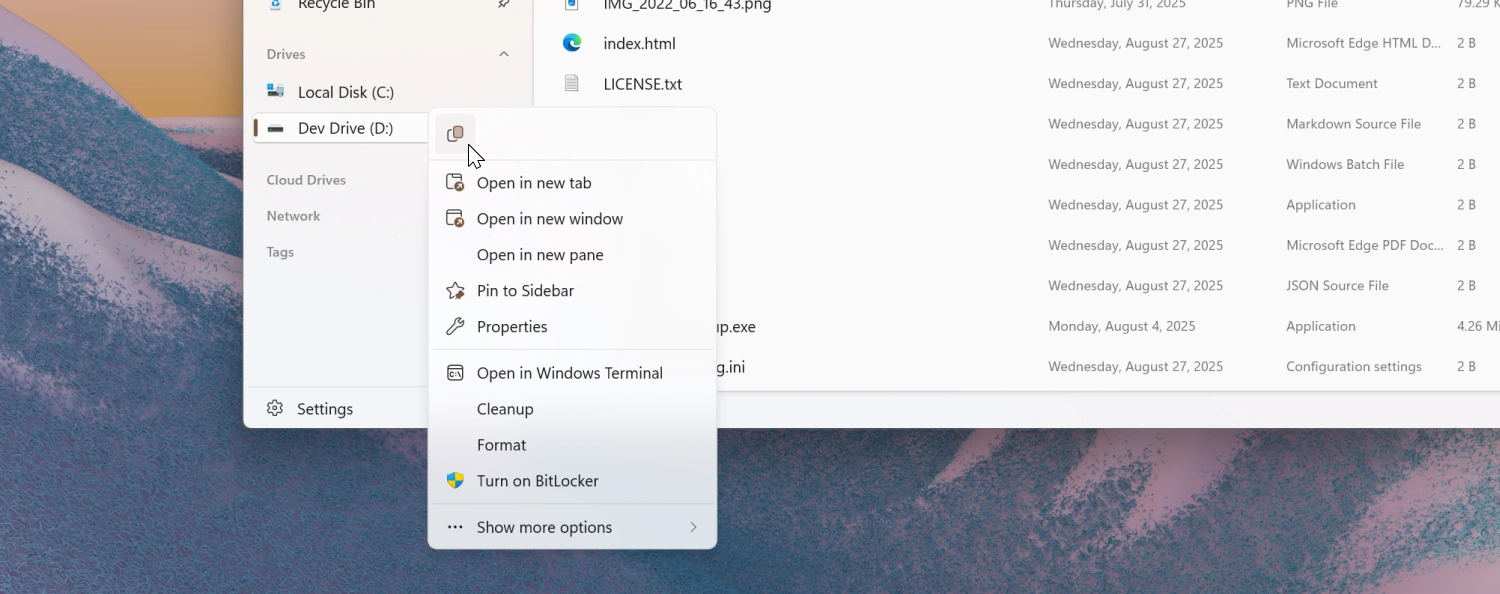Viewport: 1500px width, 594px height.
Task: Open Settings via the gear icon
Action: pyautogui.click(x=274, y=408)
